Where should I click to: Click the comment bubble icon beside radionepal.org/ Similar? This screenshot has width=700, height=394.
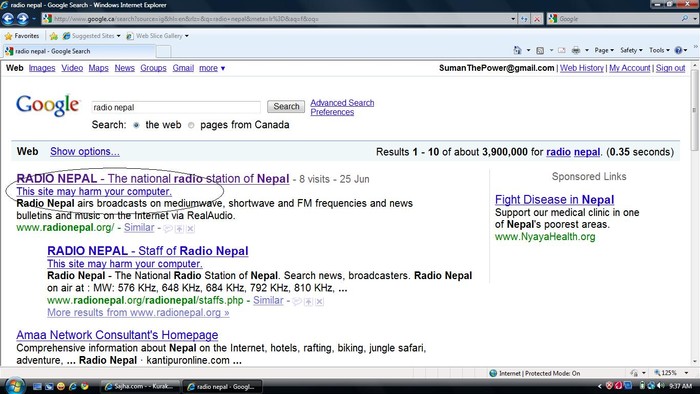point(168,228)
